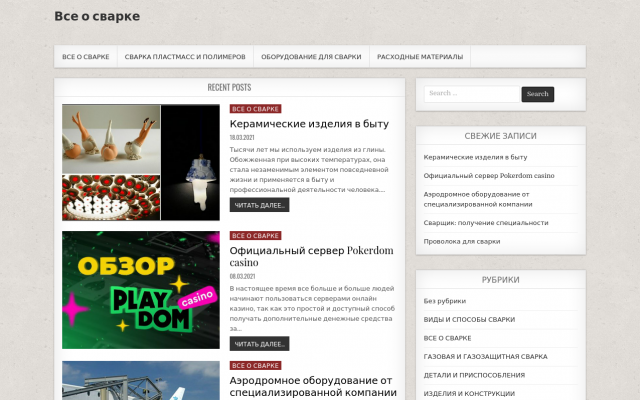The height and width of the screenshot is (400, 640).
Task: Select category 'Без рубрики'
Action: pos(444,301)
